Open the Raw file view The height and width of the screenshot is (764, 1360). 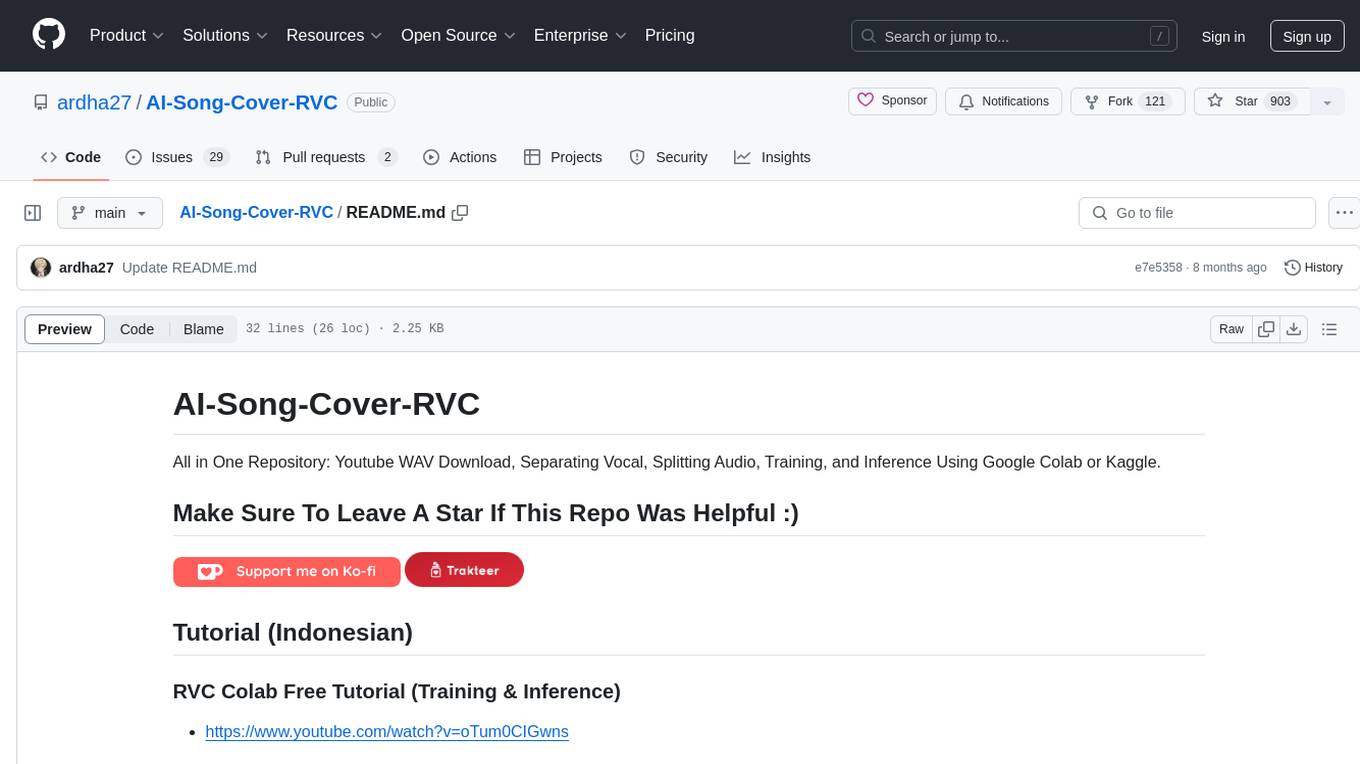(1231, 329)
